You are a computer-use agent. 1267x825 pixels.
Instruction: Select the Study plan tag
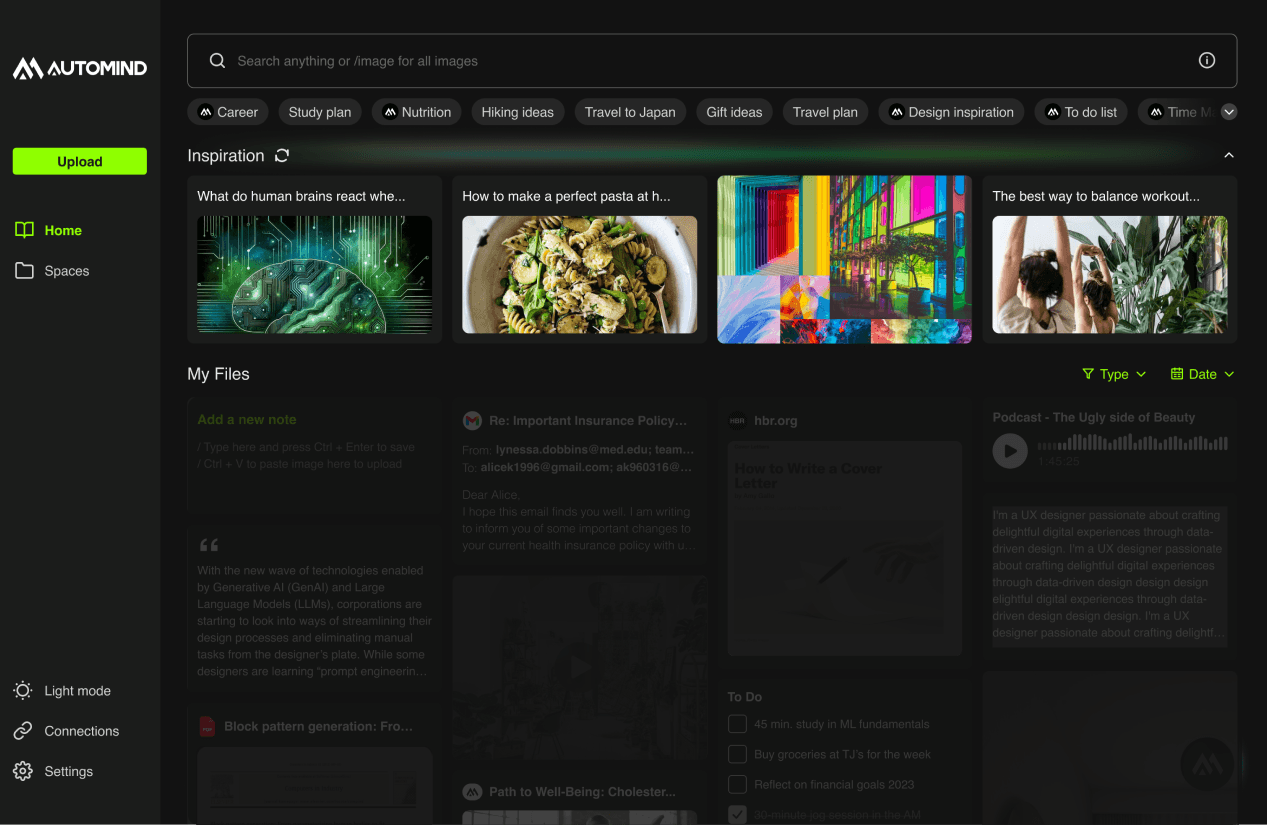(x=320, y=112)
